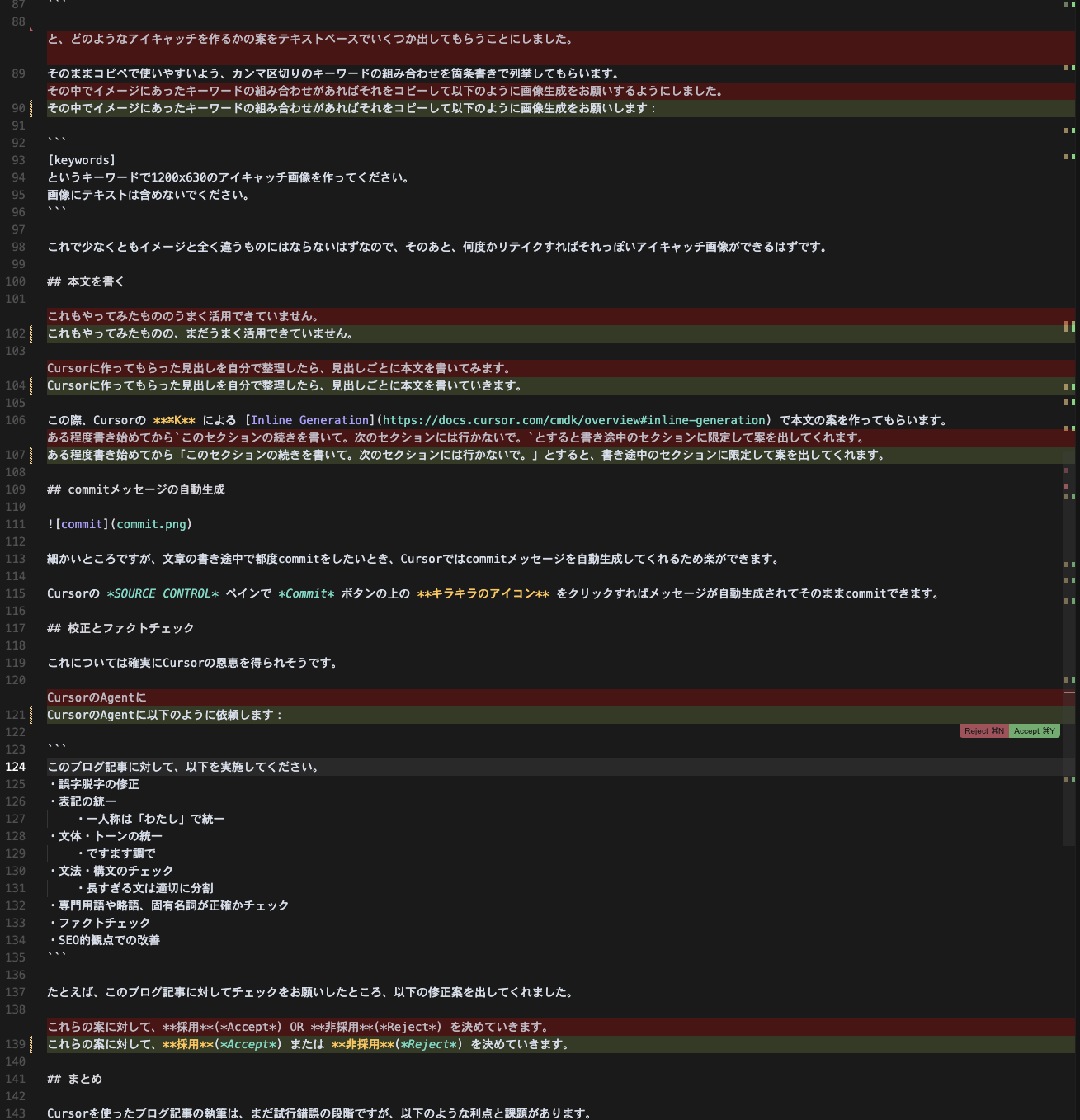Click line number 109 in the gutter
This screenshot has width=1080, height=1120.
16,489
